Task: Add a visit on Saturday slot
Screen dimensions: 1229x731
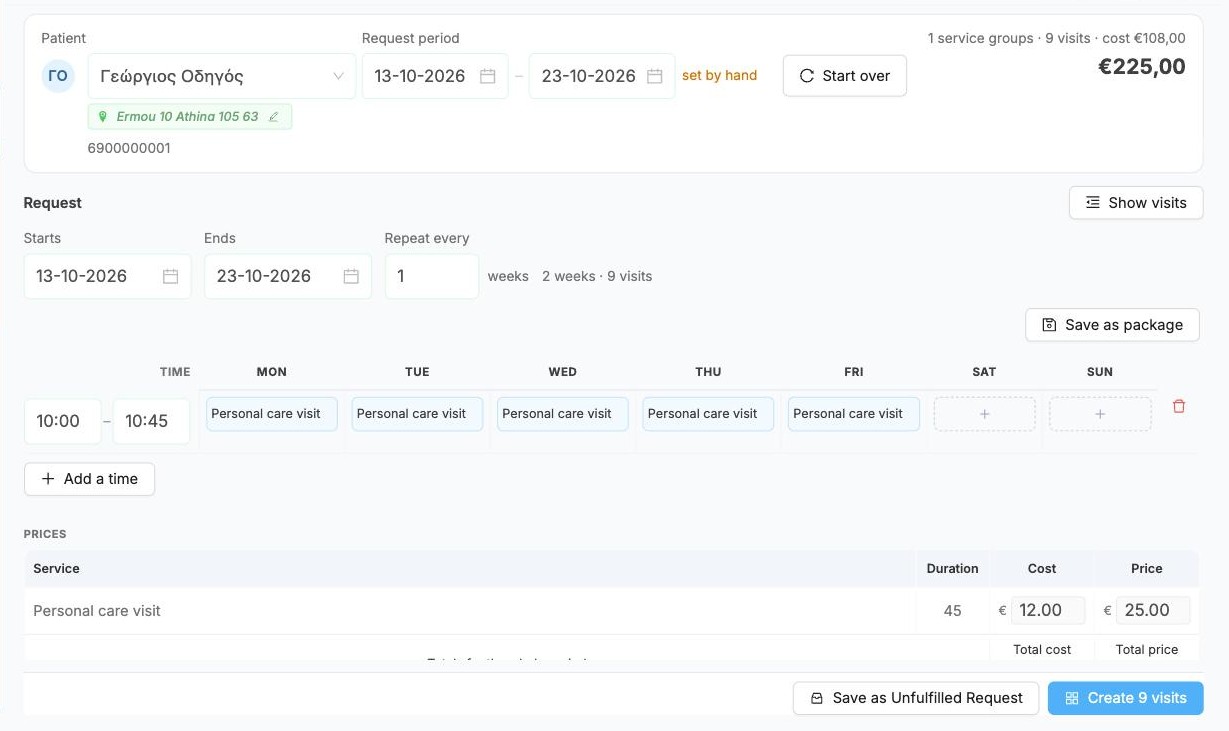Action: 985,414
